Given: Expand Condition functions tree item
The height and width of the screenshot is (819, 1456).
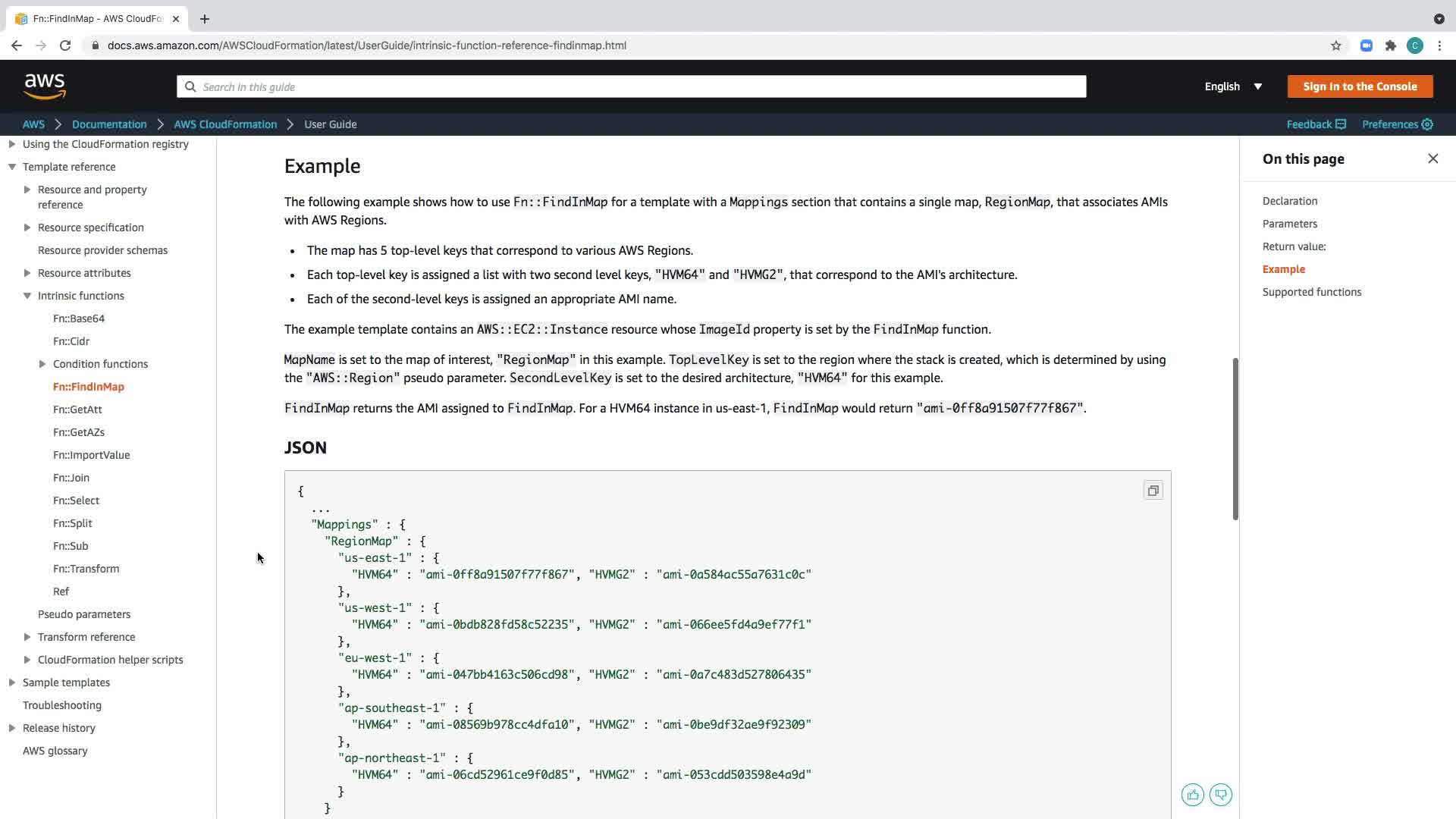Looking at the screenshot, I should 42,364.
